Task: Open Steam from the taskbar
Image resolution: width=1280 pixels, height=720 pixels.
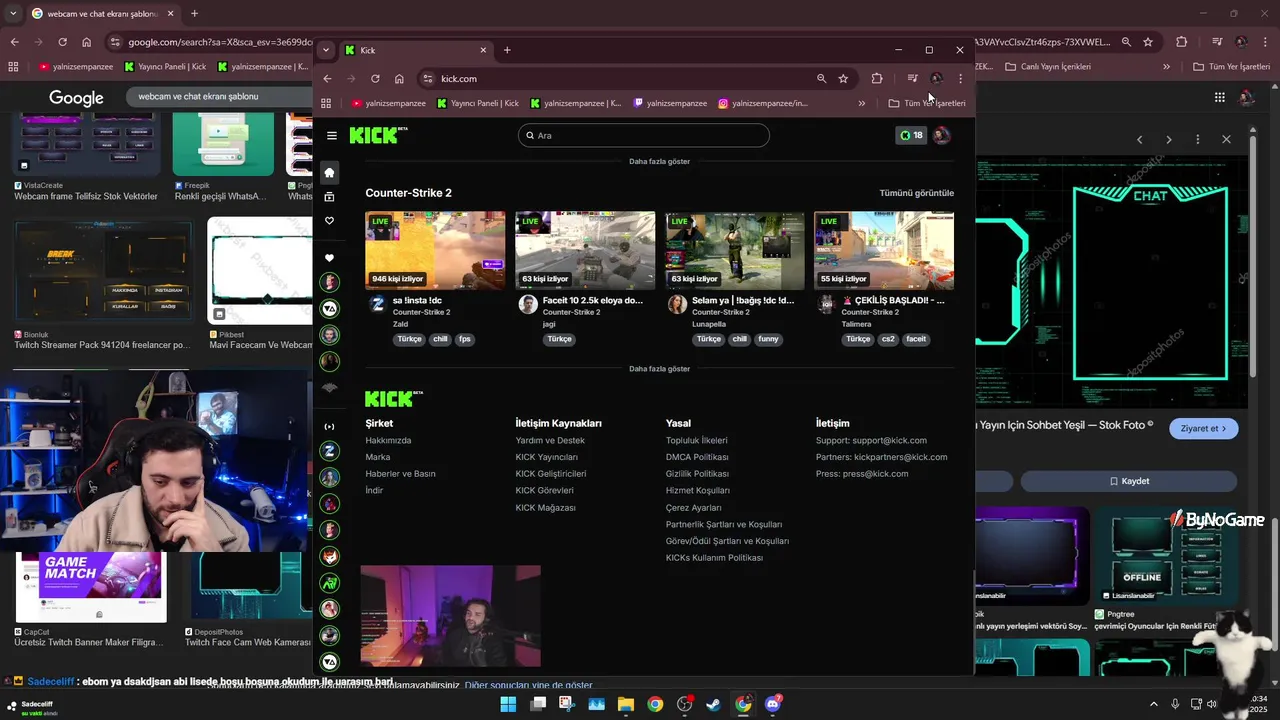Action: [713, 704]
